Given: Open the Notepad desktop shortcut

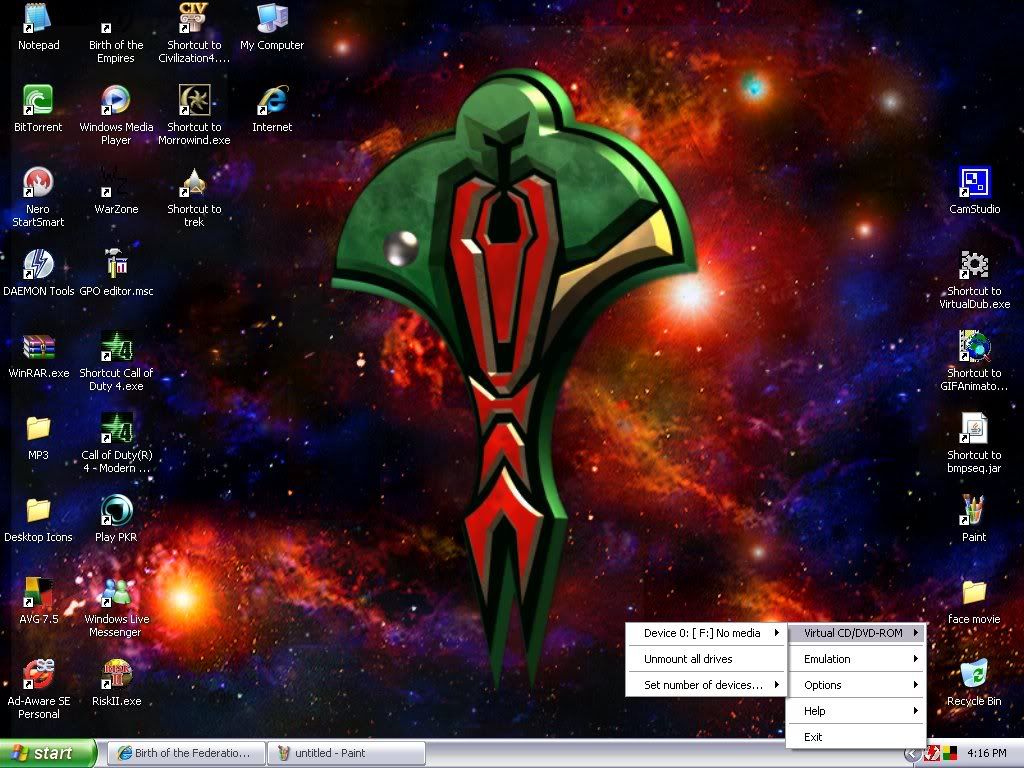Looking at the screenshot, I should pyautogui.click(x=38, y=20).
